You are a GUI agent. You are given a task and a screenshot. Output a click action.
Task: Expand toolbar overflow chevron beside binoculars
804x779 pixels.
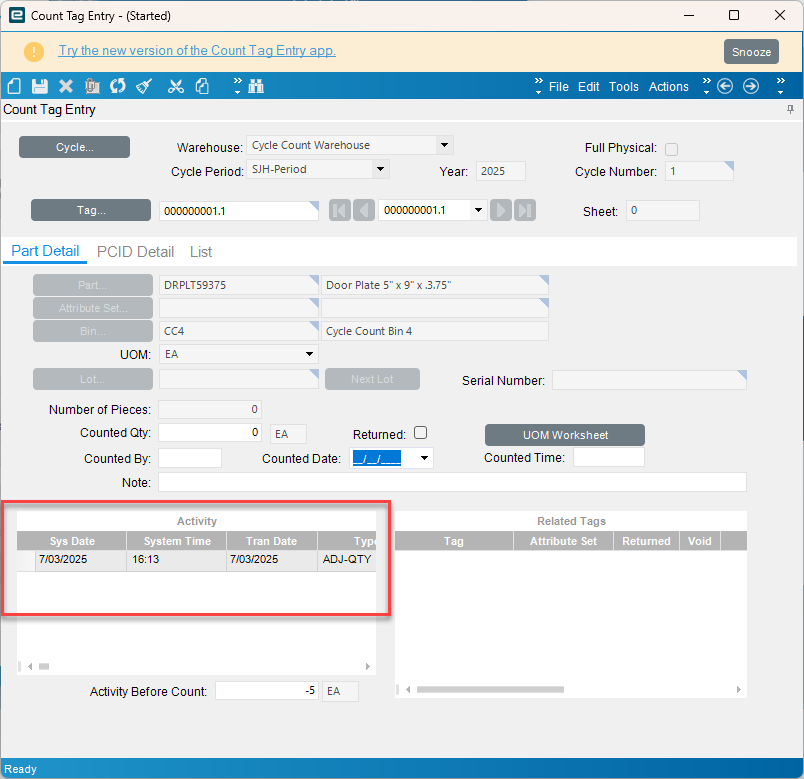237,86
